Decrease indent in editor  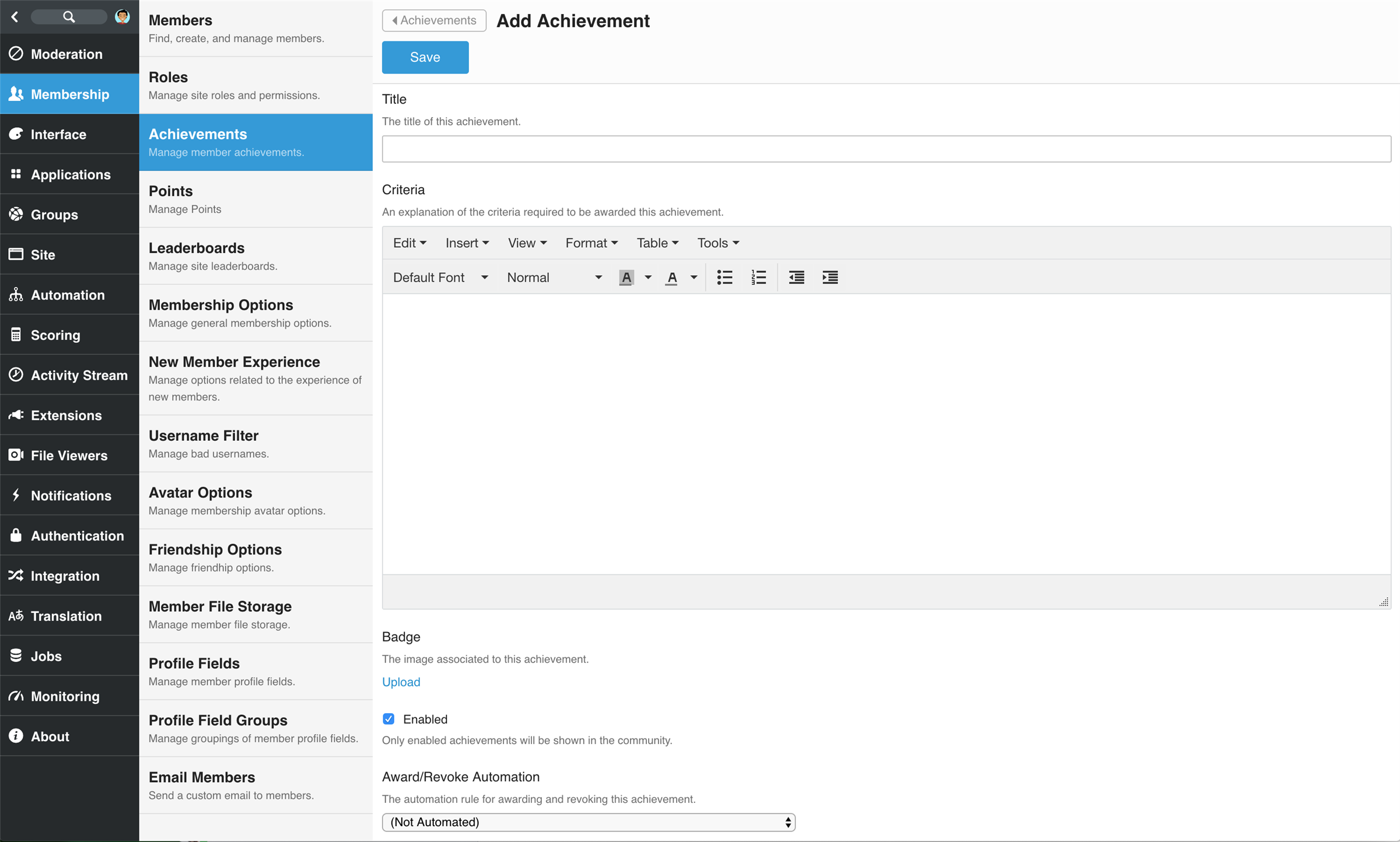click(796, 278)
